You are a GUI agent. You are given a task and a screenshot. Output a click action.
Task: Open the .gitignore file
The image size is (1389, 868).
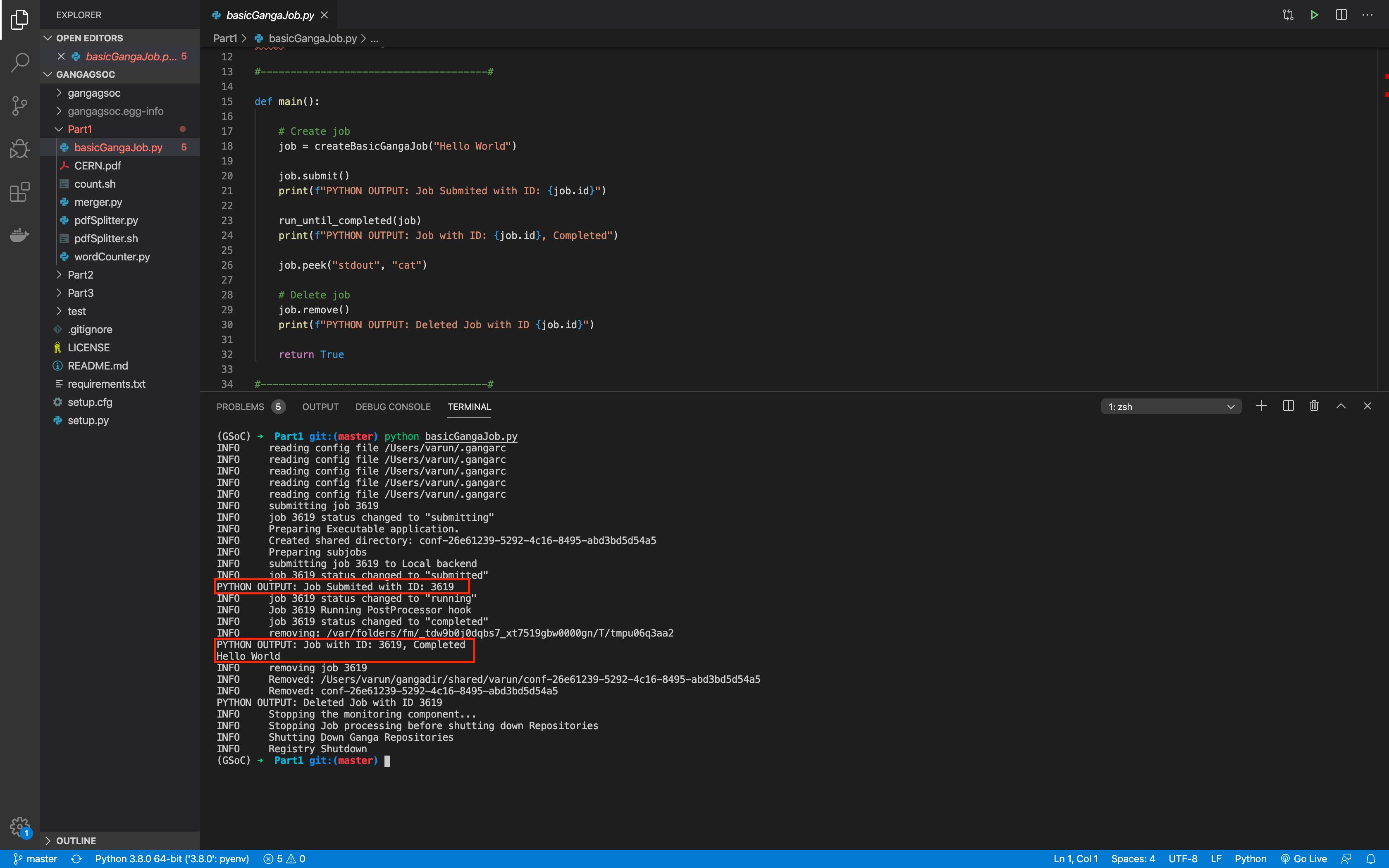119,329
